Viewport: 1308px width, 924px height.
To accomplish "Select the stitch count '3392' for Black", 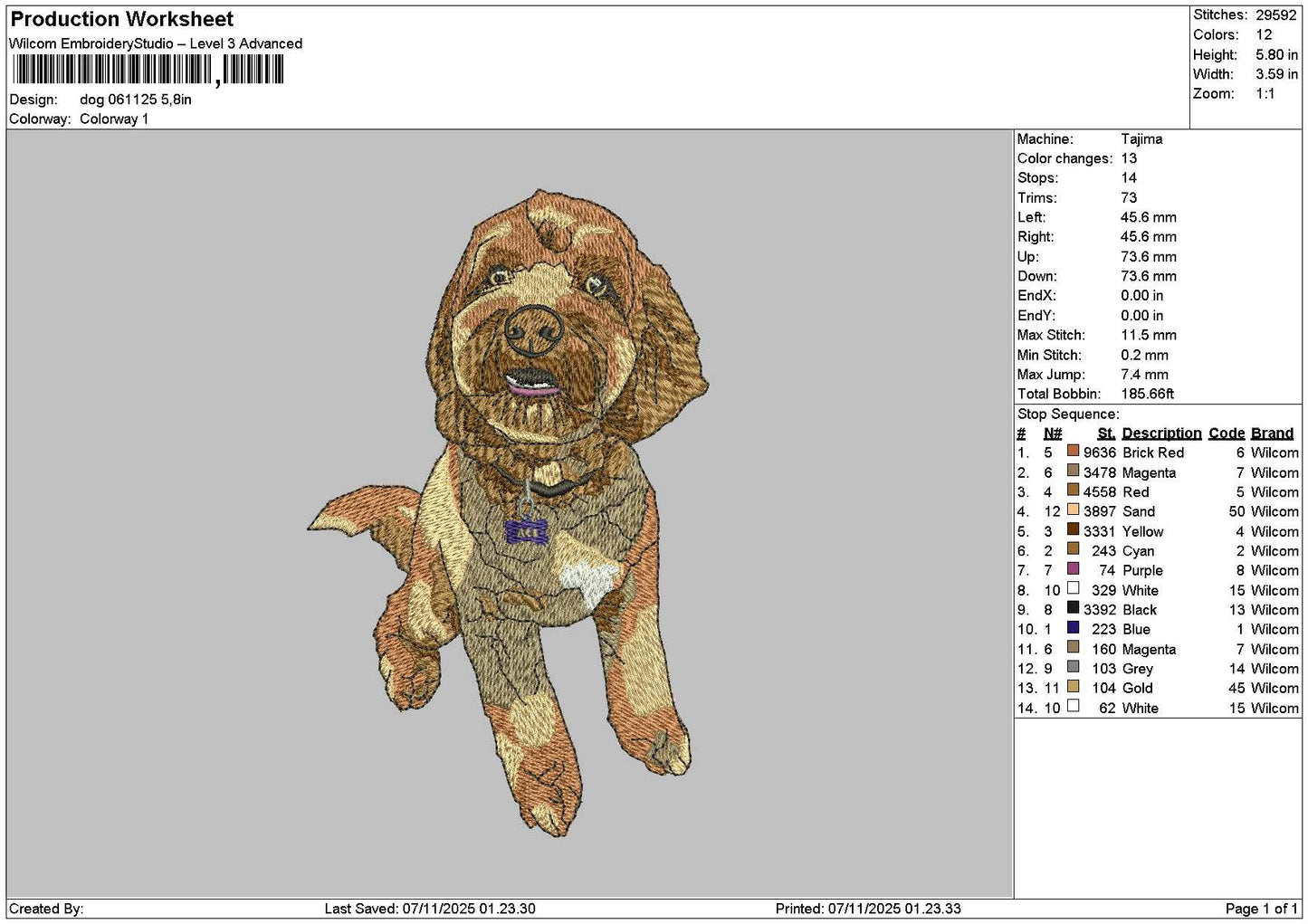I will (1100, 610).
